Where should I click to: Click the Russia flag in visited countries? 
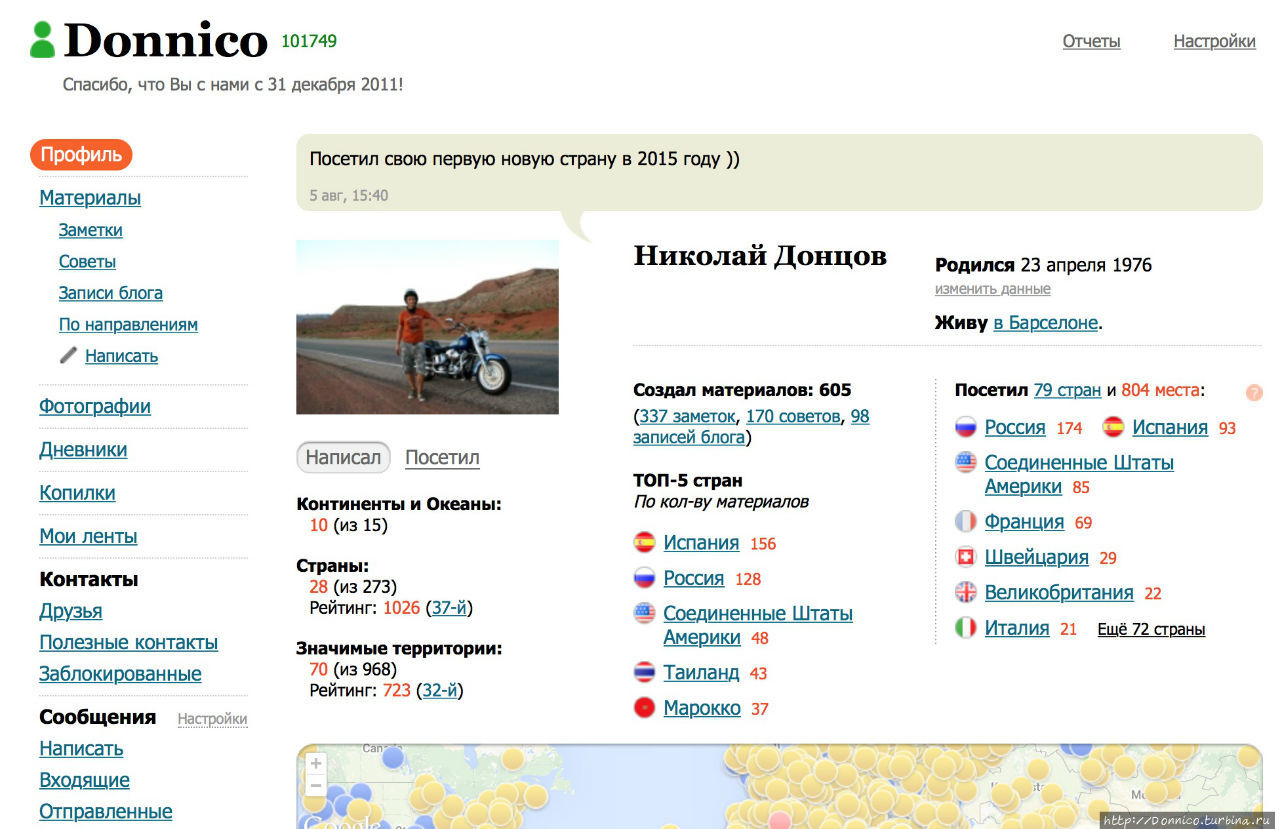(x=965, y=427)
